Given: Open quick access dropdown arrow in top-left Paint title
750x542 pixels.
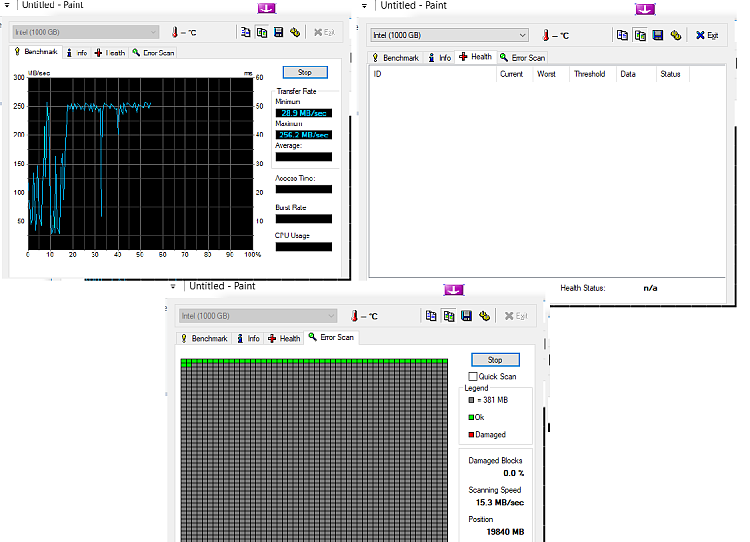Looking at the screenshot, I should tap(7, 5).
